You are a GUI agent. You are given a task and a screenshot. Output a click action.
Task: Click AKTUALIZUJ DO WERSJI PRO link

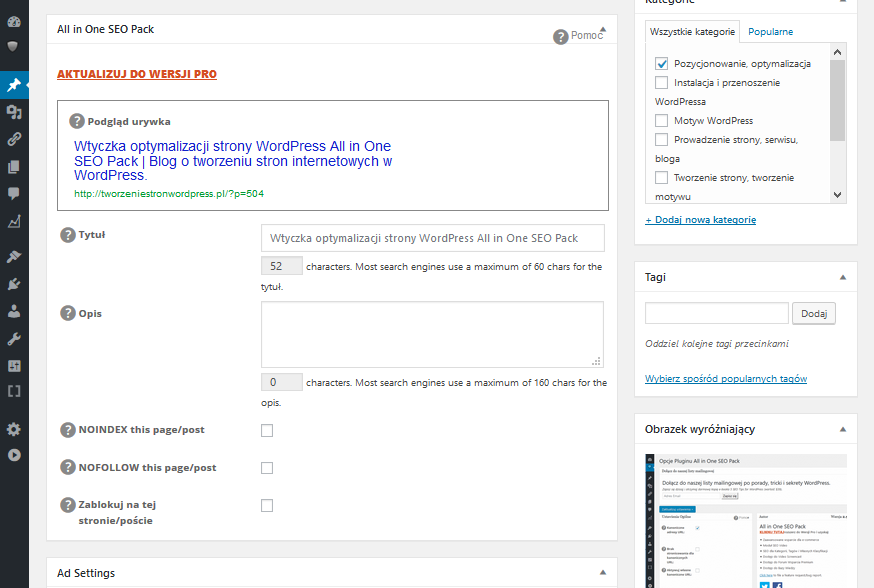pos(137,74)
